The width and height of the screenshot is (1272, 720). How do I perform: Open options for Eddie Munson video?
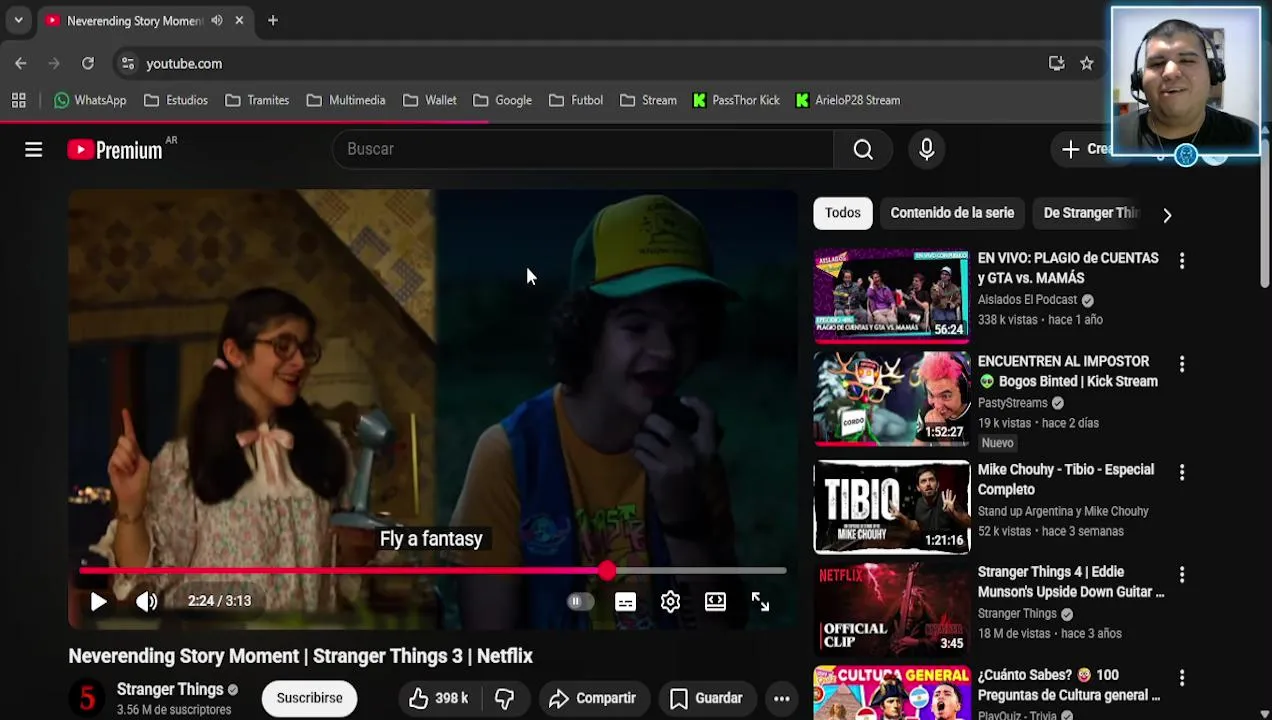tap(1182, 575)
